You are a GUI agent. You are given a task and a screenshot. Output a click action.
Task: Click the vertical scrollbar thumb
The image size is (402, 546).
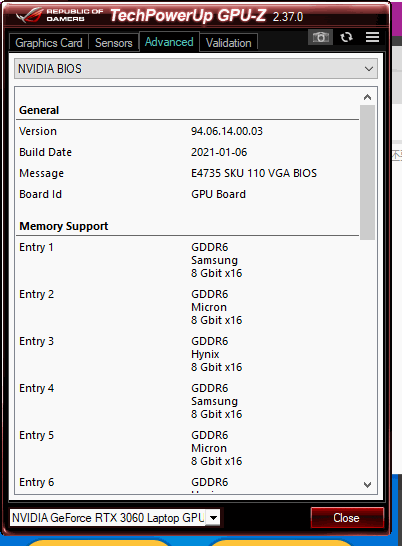pos(367,172)
